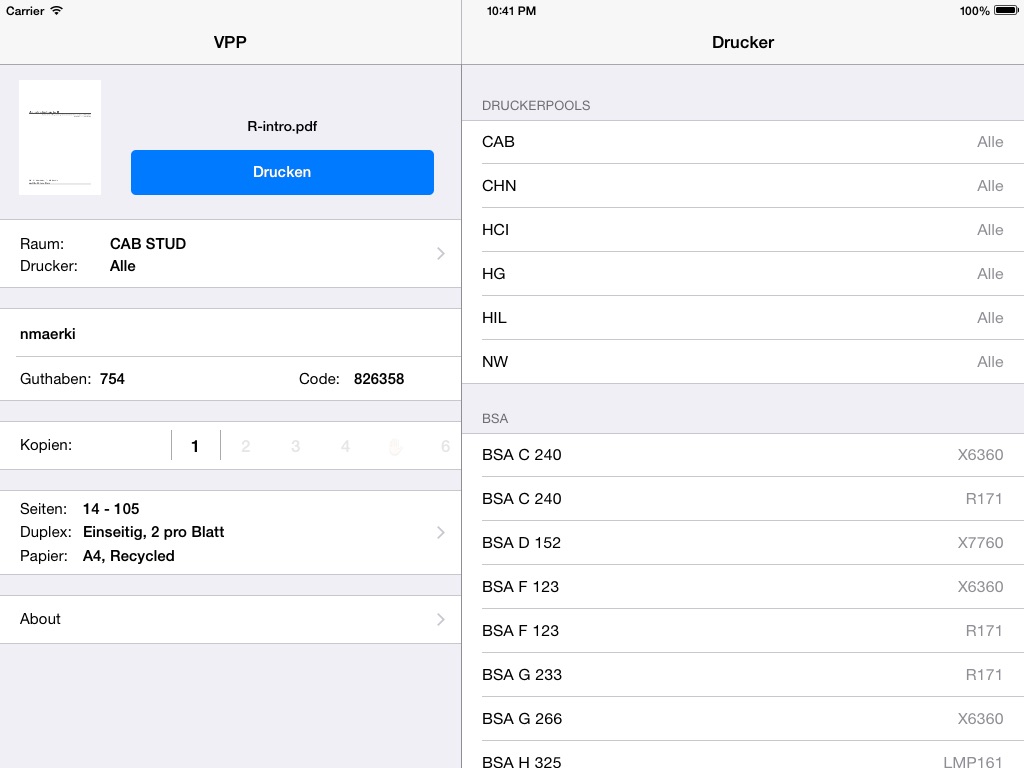Select 4 copies in Kopien picker
1024x768 pixels.
pos(345,446)
